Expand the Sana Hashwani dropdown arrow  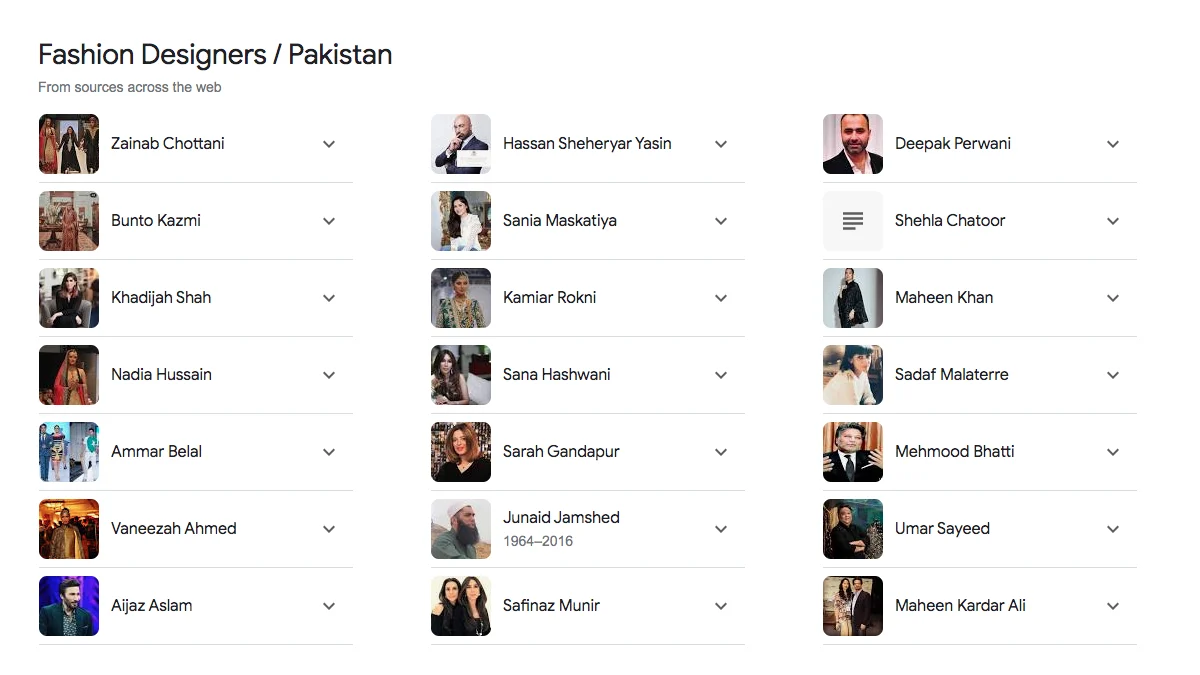721,375
